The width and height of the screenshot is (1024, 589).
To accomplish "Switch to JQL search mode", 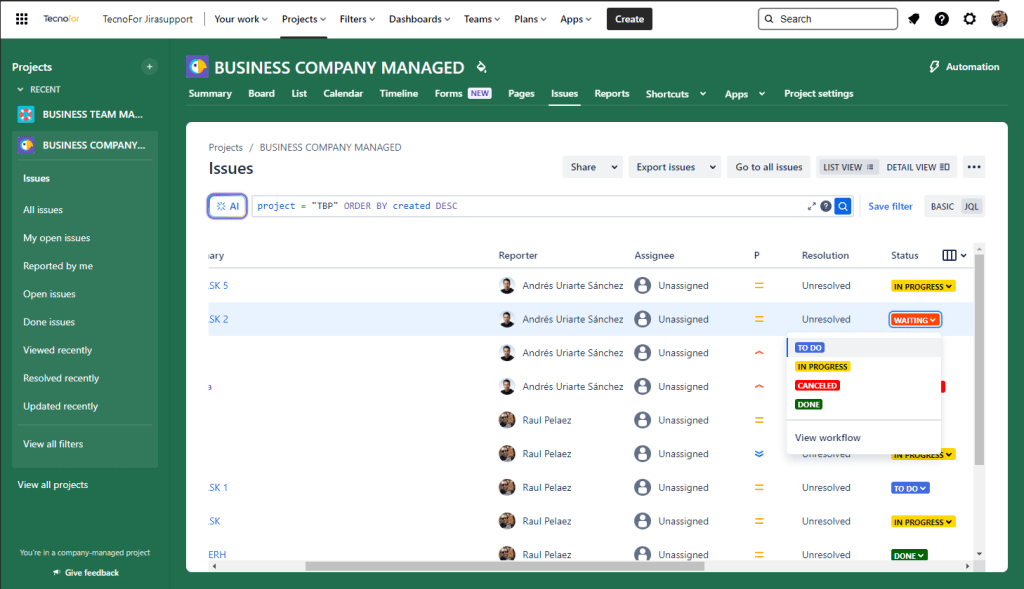I will (x=971, y=206).
